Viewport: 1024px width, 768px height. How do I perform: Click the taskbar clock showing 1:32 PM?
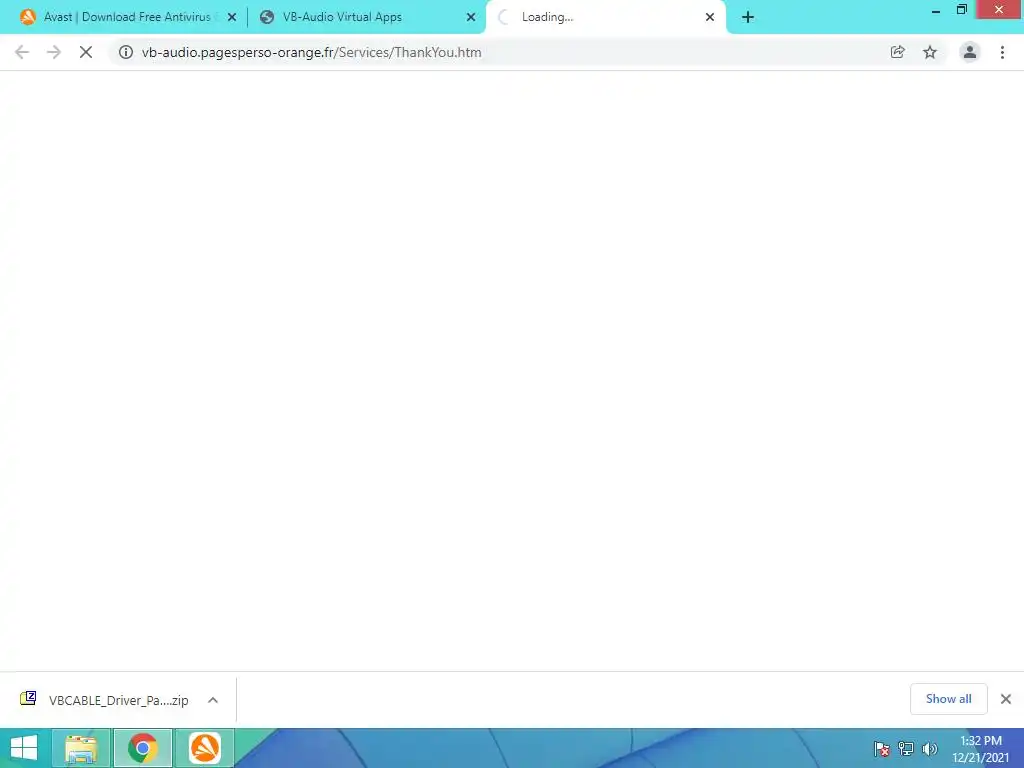(981, 749)
